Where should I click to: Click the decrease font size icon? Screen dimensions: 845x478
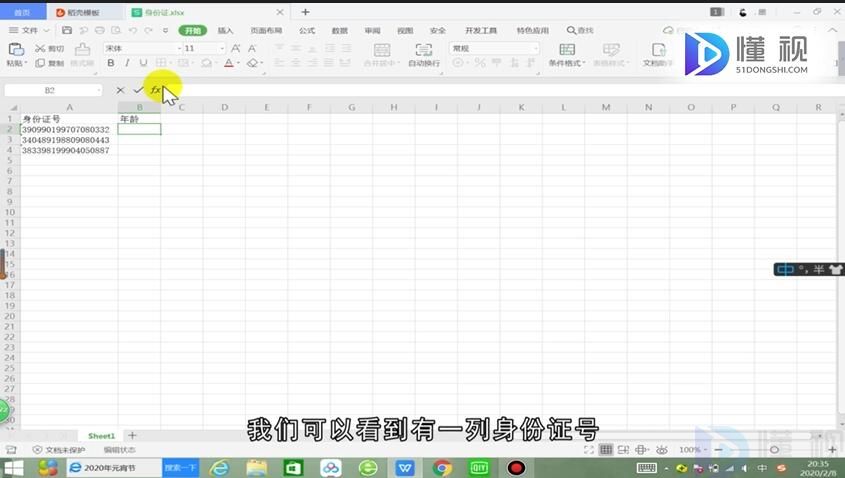[252, 49]
